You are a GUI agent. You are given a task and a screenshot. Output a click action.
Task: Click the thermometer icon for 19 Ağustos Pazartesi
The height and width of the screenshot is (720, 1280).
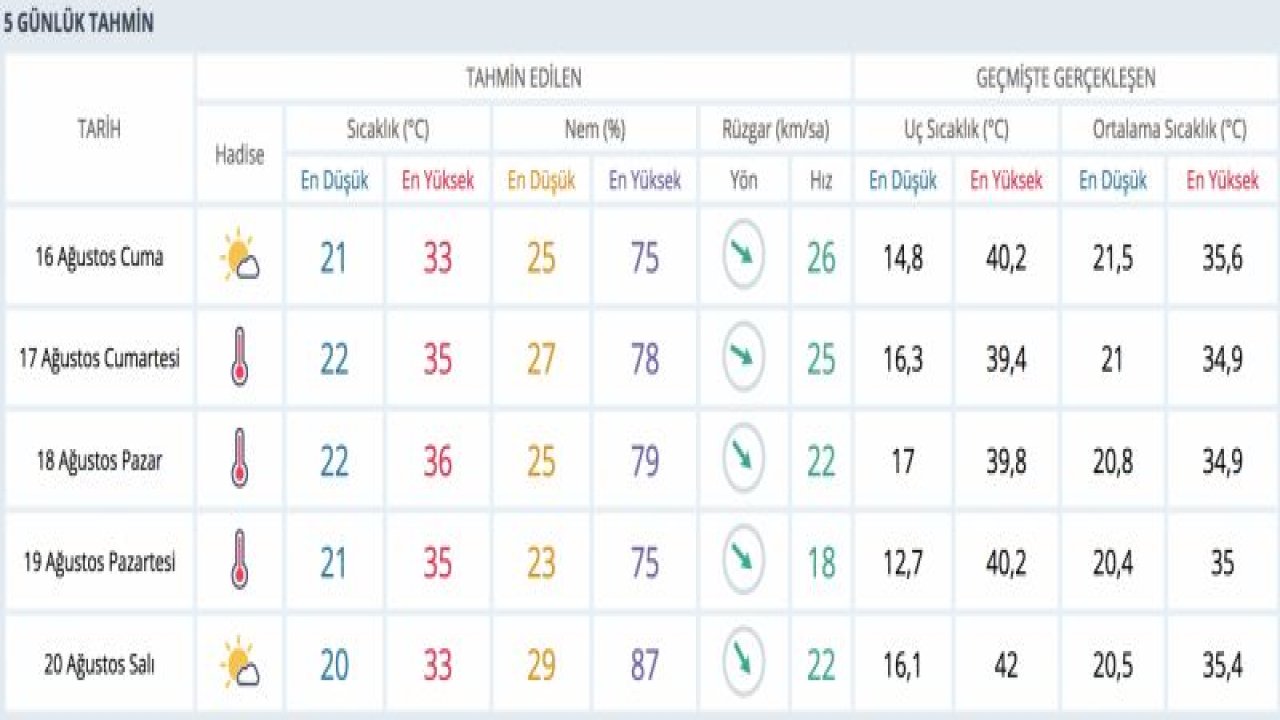(x=239, y=561)
